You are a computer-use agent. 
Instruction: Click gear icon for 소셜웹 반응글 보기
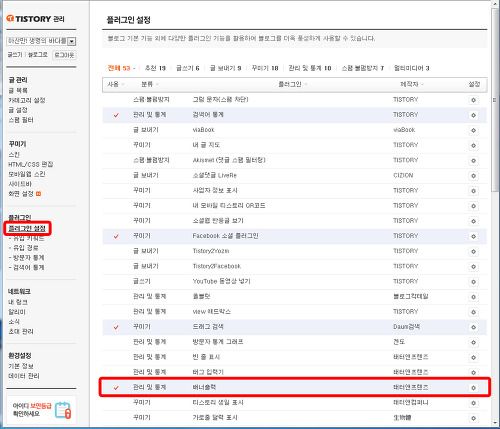pos(473,221)
